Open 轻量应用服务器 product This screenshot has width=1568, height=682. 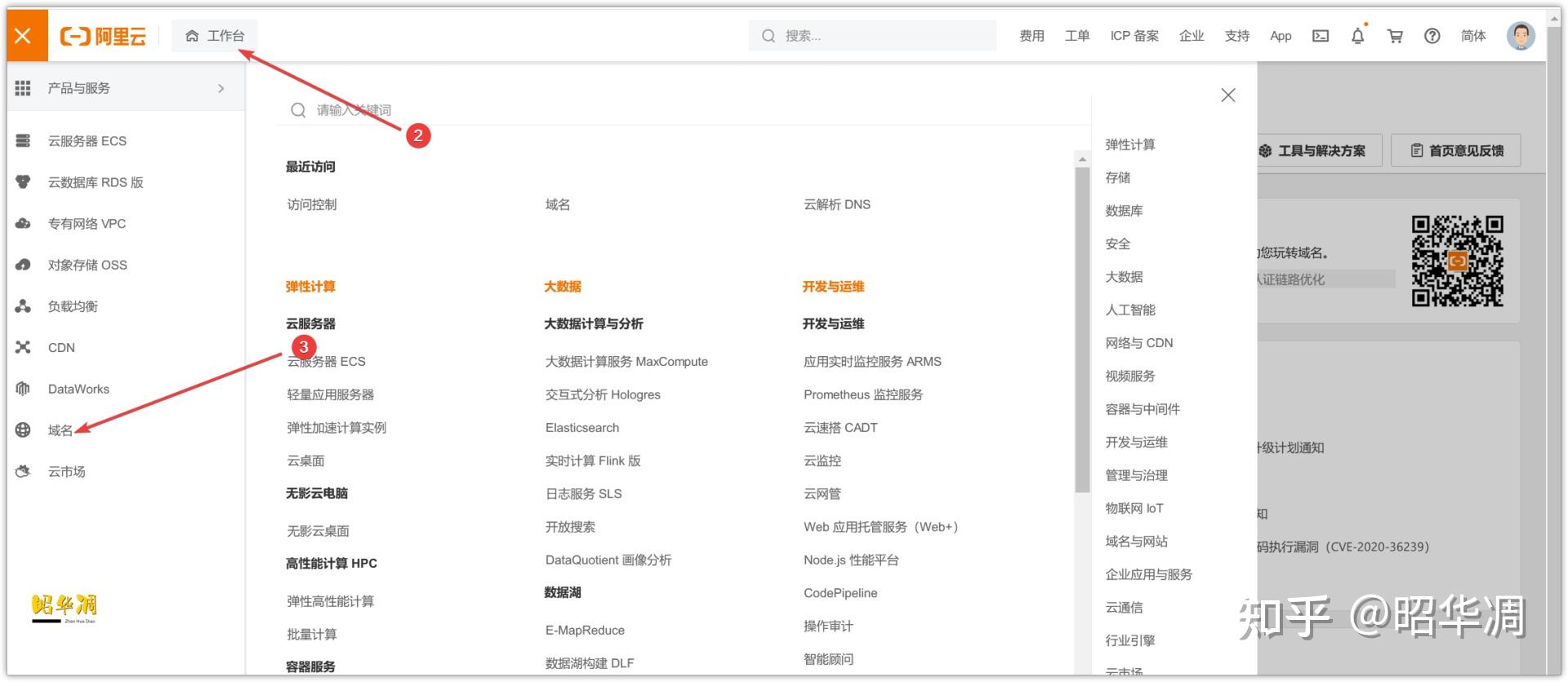coord(331,395)
